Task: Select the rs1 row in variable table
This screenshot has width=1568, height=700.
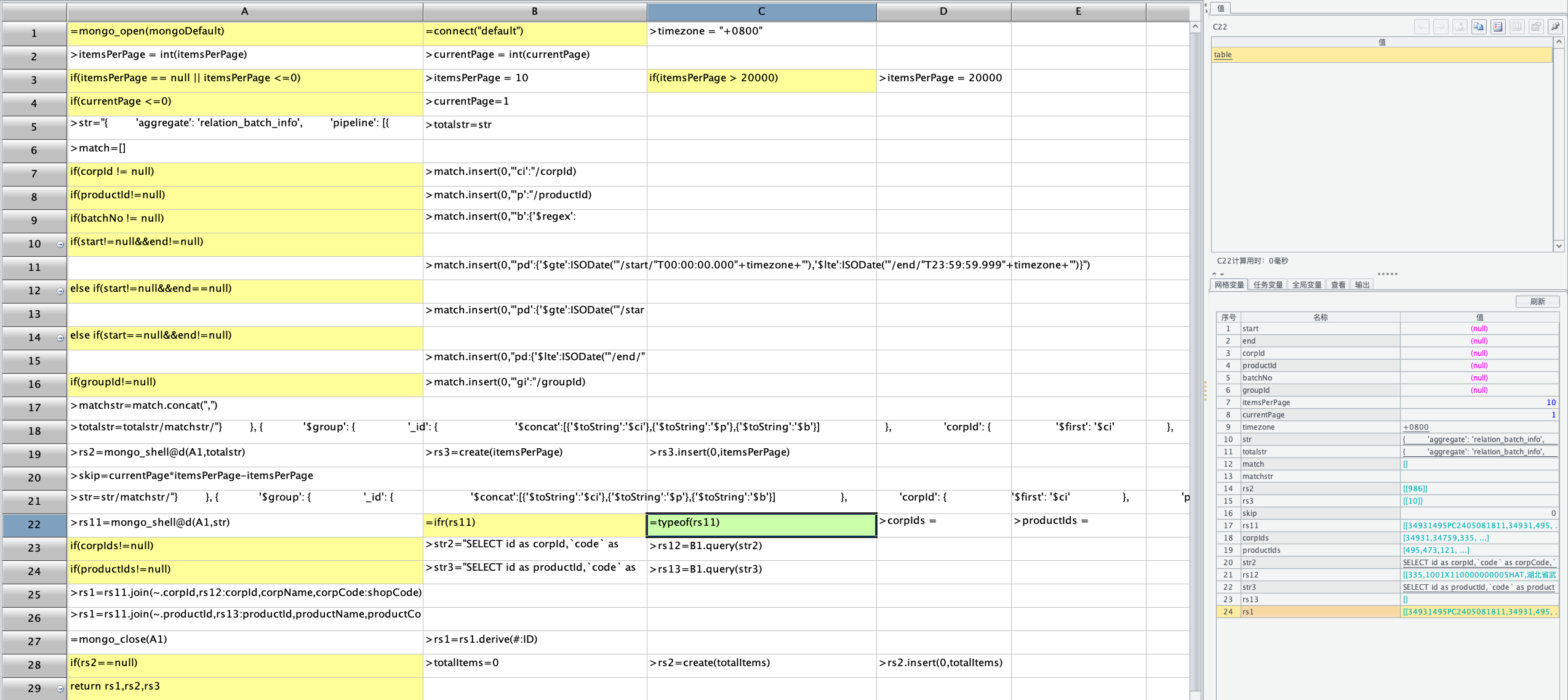Action: [1320, 611]
